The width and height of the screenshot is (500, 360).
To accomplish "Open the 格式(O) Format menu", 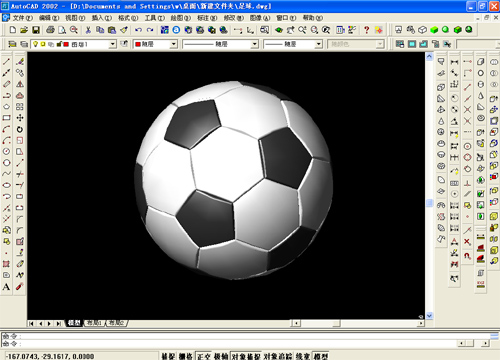I will point(128,18).
